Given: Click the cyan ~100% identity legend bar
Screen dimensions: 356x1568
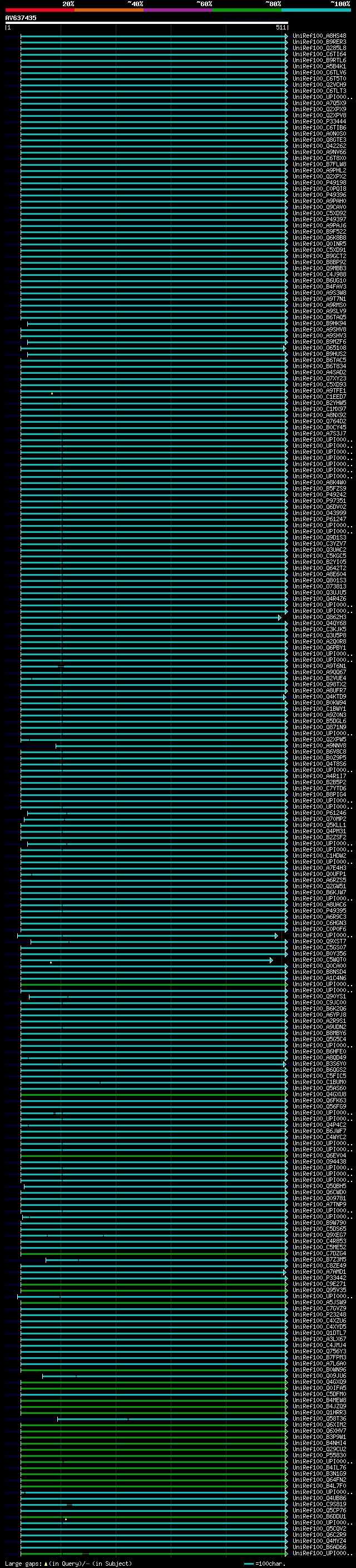Looking at the screenshot, I should [x=316, y=10].
